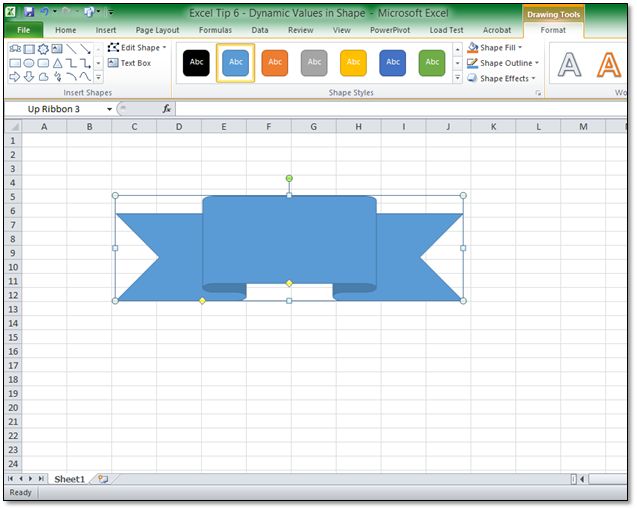Viewport: 637px width, 510px height.
Task: Select the arc curve shape
Action: (71, 76)
